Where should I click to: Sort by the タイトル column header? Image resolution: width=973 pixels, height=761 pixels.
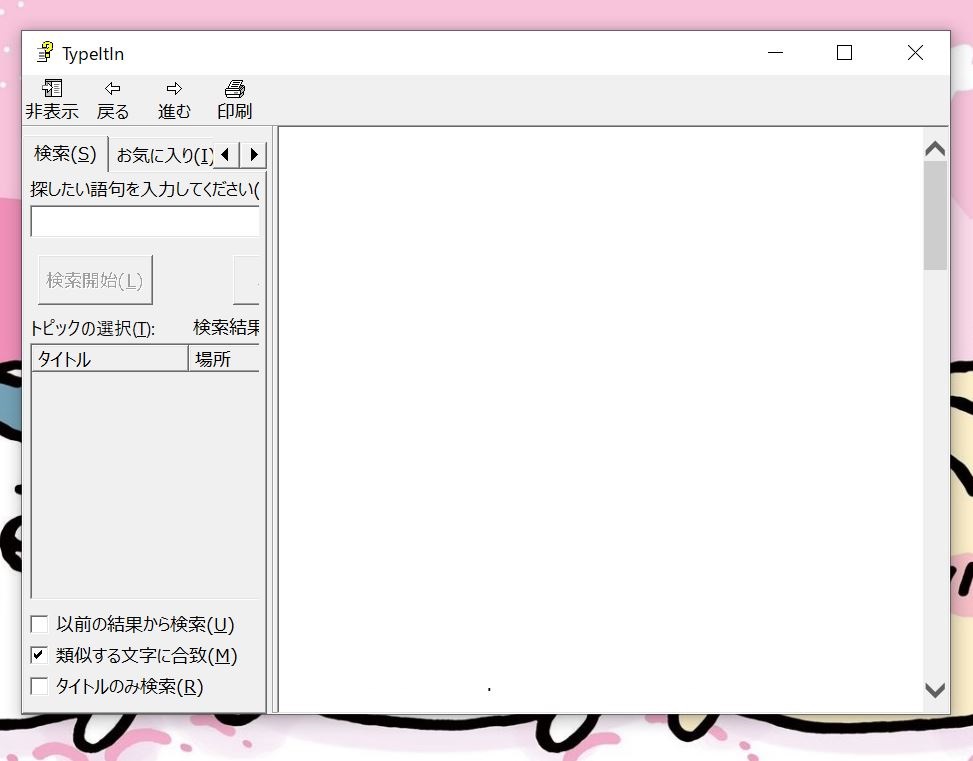[110, 359]
